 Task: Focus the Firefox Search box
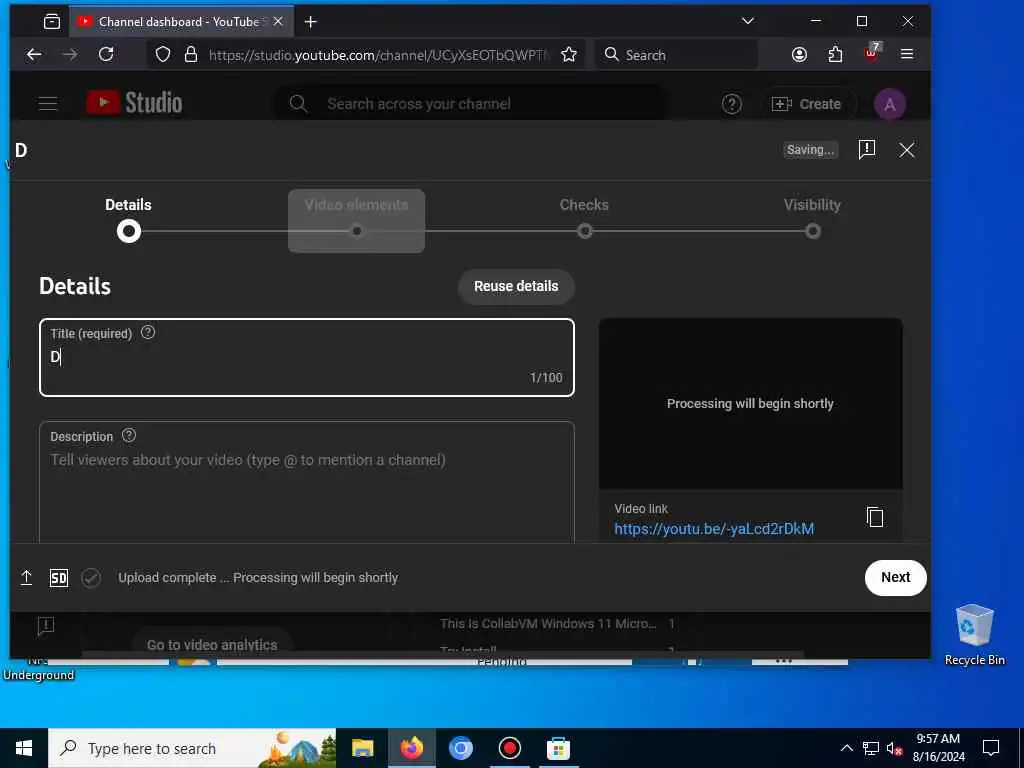(677, 55)
